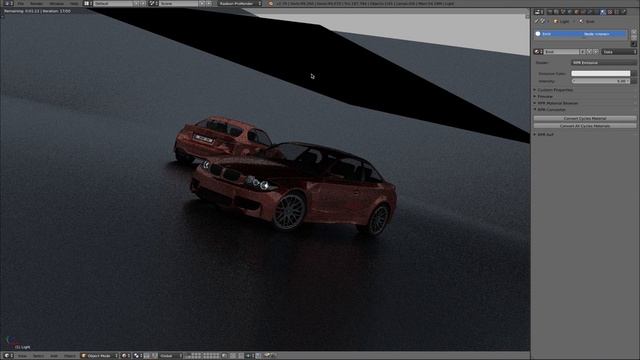Select the highlighted Material properties tab

pyautogui.click(x=603, y=12)
